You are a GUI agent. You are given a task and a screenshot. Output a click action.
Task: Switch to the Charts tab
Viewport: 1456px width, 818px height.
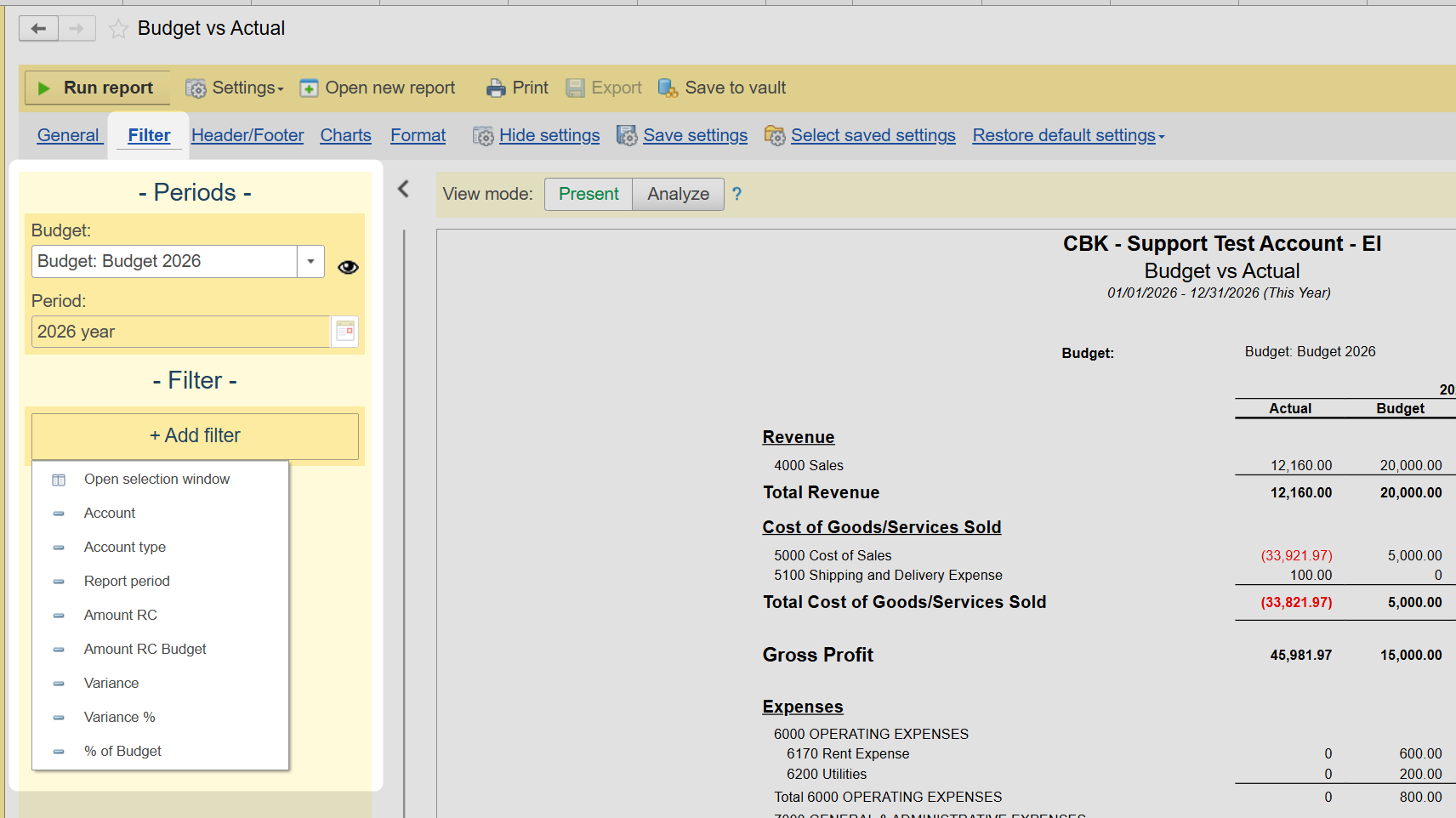coord(345,136)
